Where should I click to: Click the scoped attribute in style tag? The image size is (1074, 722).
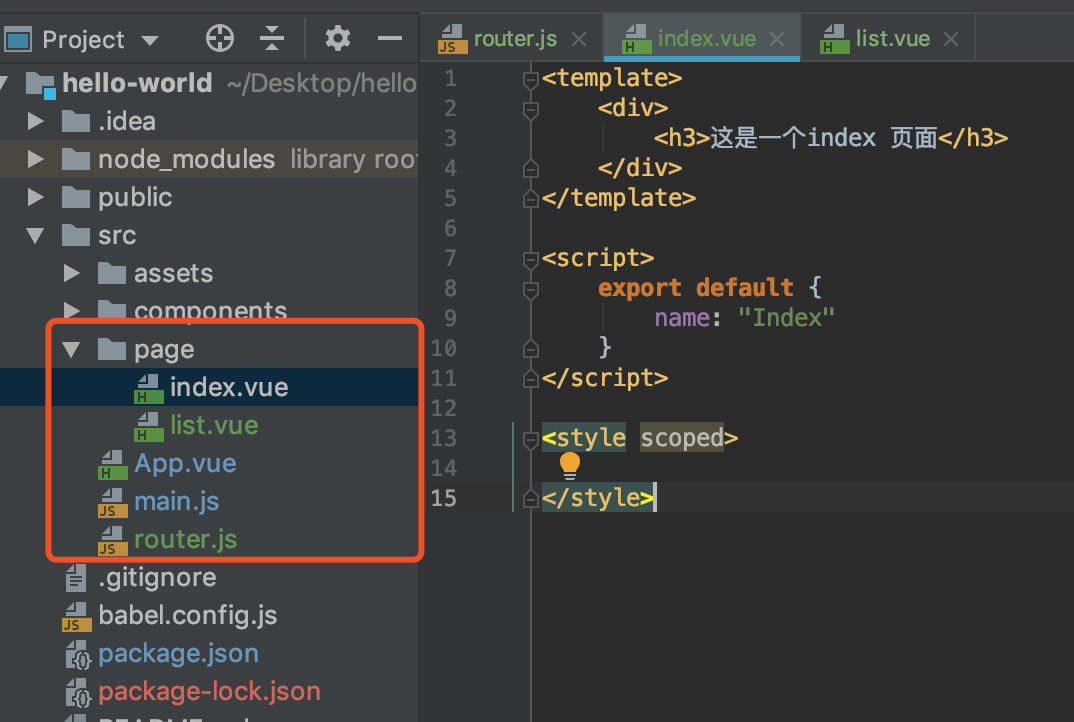coord(682,438)
